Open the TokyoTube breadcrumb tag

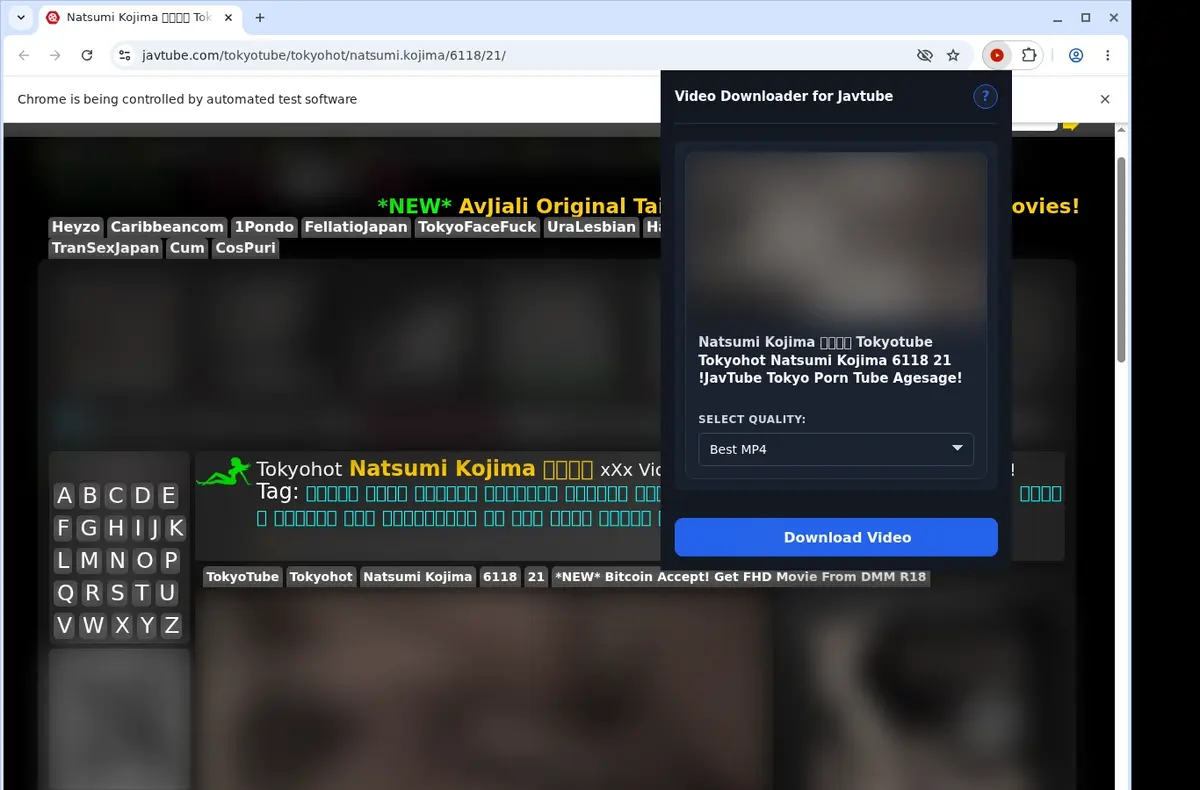[x=243, y=577]
